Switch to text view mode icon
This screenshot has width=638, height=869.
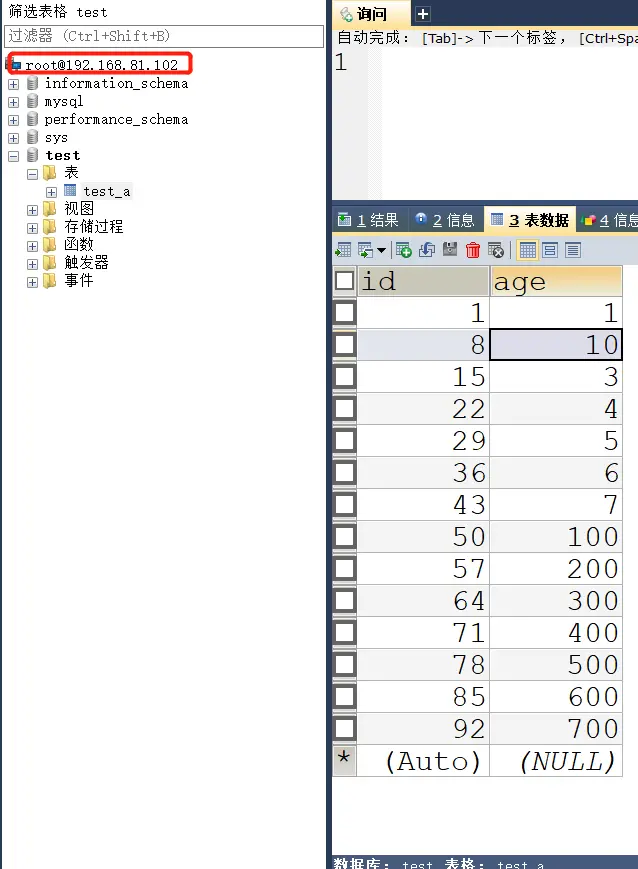[x=573, y=250]
